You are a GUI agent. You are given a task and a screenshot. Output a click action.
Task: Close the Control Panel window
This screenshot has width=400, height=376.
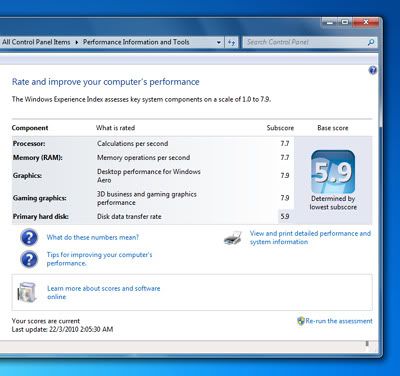click(366, 23)
